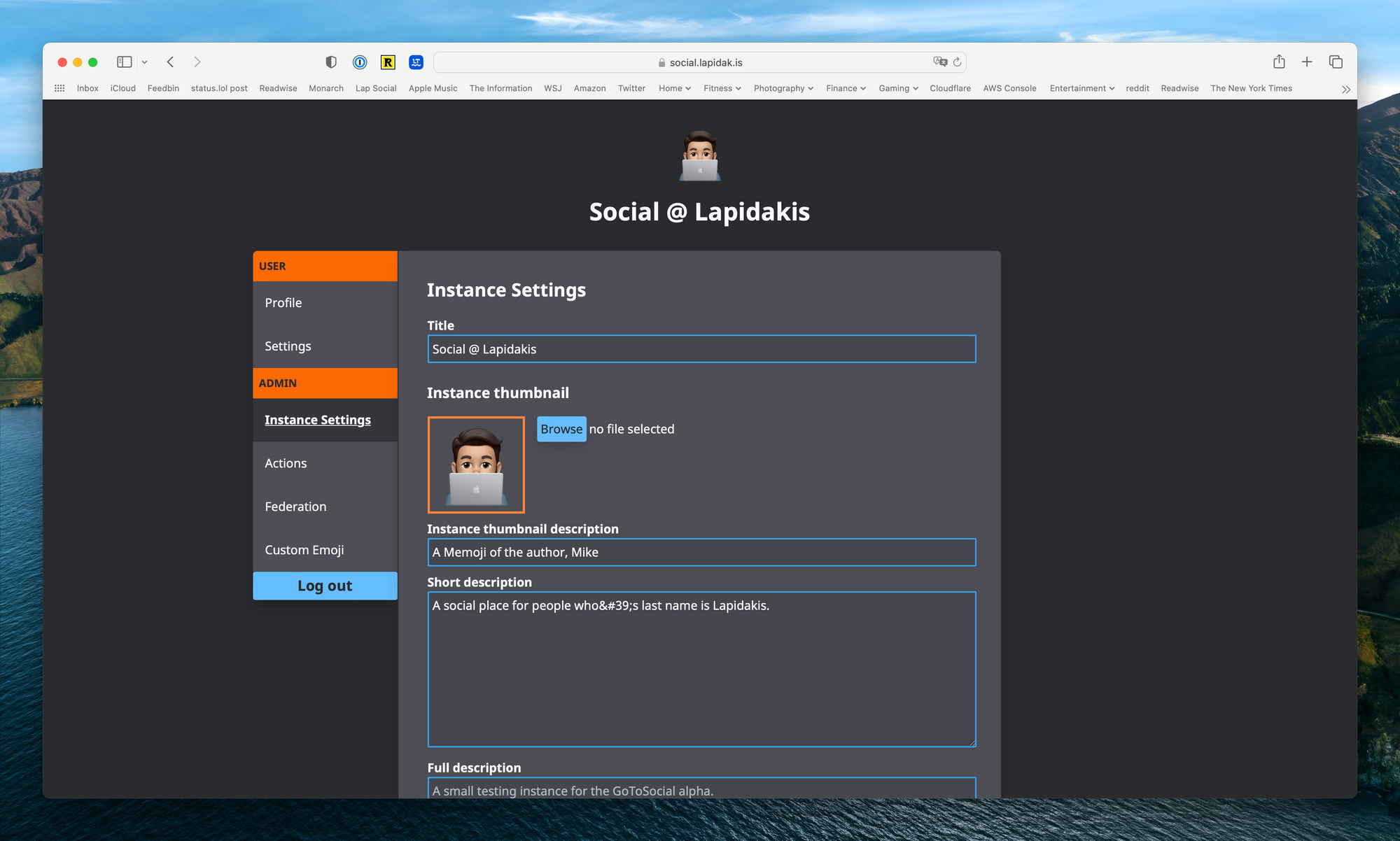The height and width of the screenshot is (841, 1400).
Task: Select the Custom Emoji sidebar item
Action: point(304,549)
